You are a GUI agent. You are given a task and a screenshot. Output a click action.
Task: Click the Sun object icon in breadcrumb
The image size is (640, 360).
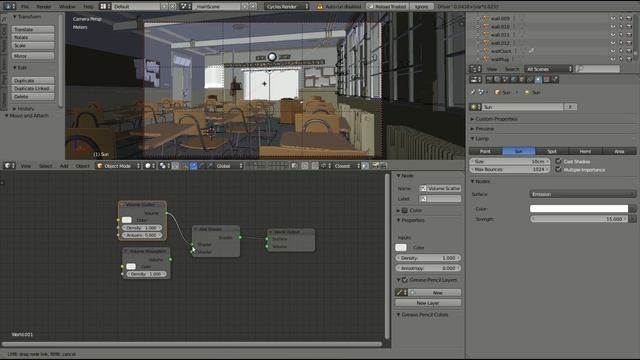[498, 93]
